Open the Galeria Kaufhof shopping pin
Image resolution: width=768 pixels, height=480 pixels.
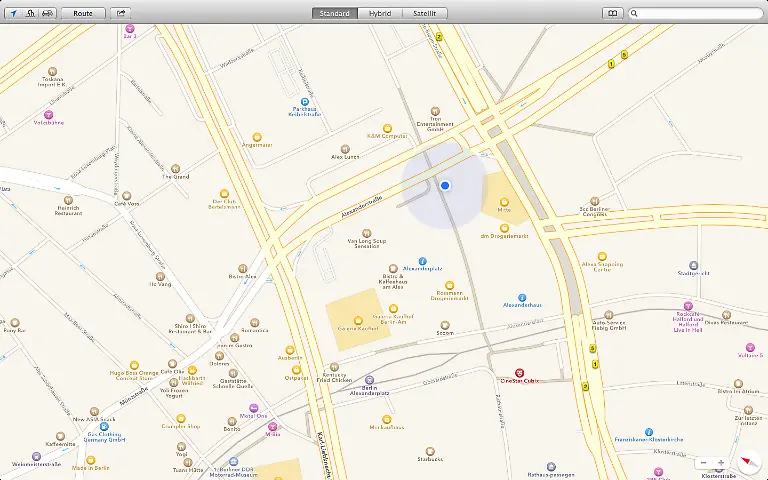(358, 320)
